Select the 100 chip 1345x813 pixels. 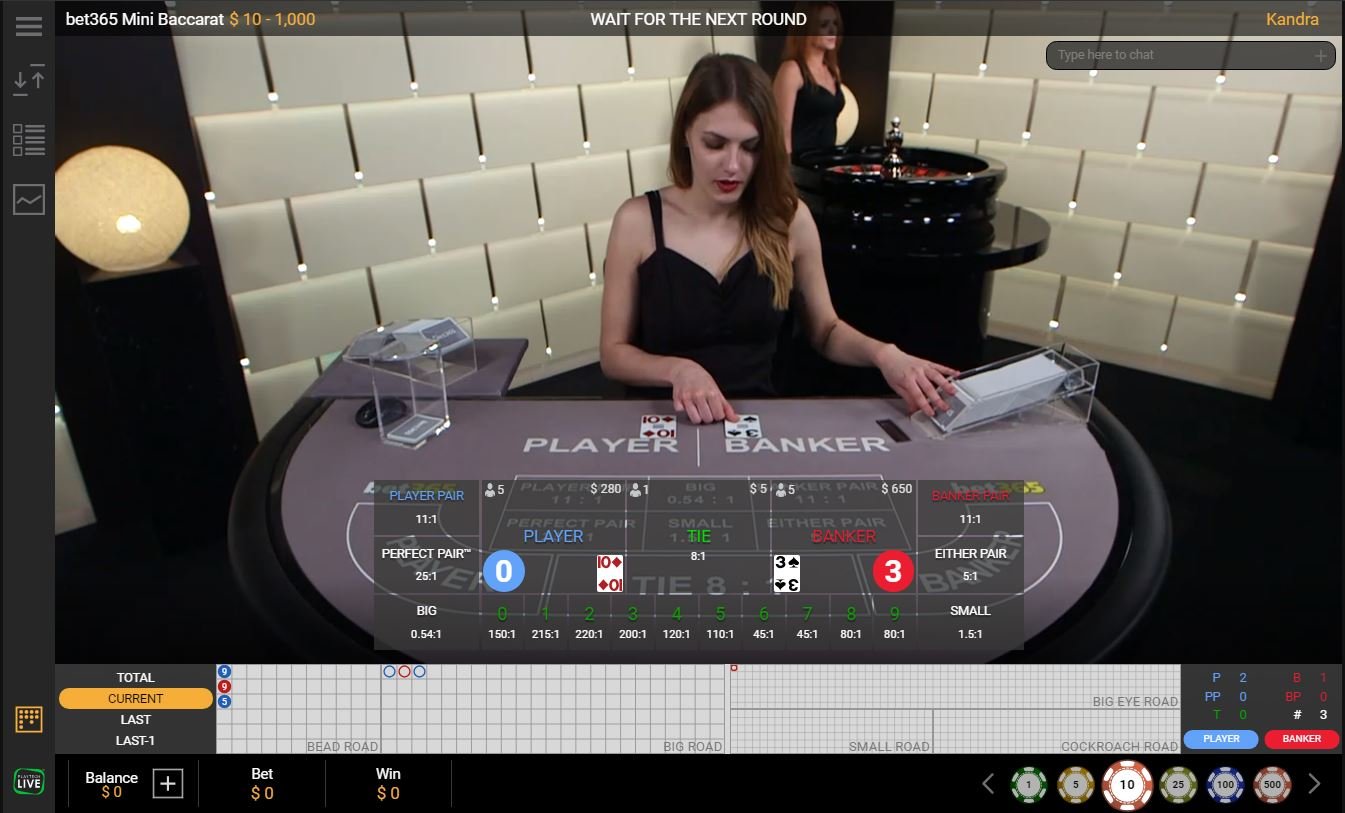pyautogui.click(x=1225, y=785)
